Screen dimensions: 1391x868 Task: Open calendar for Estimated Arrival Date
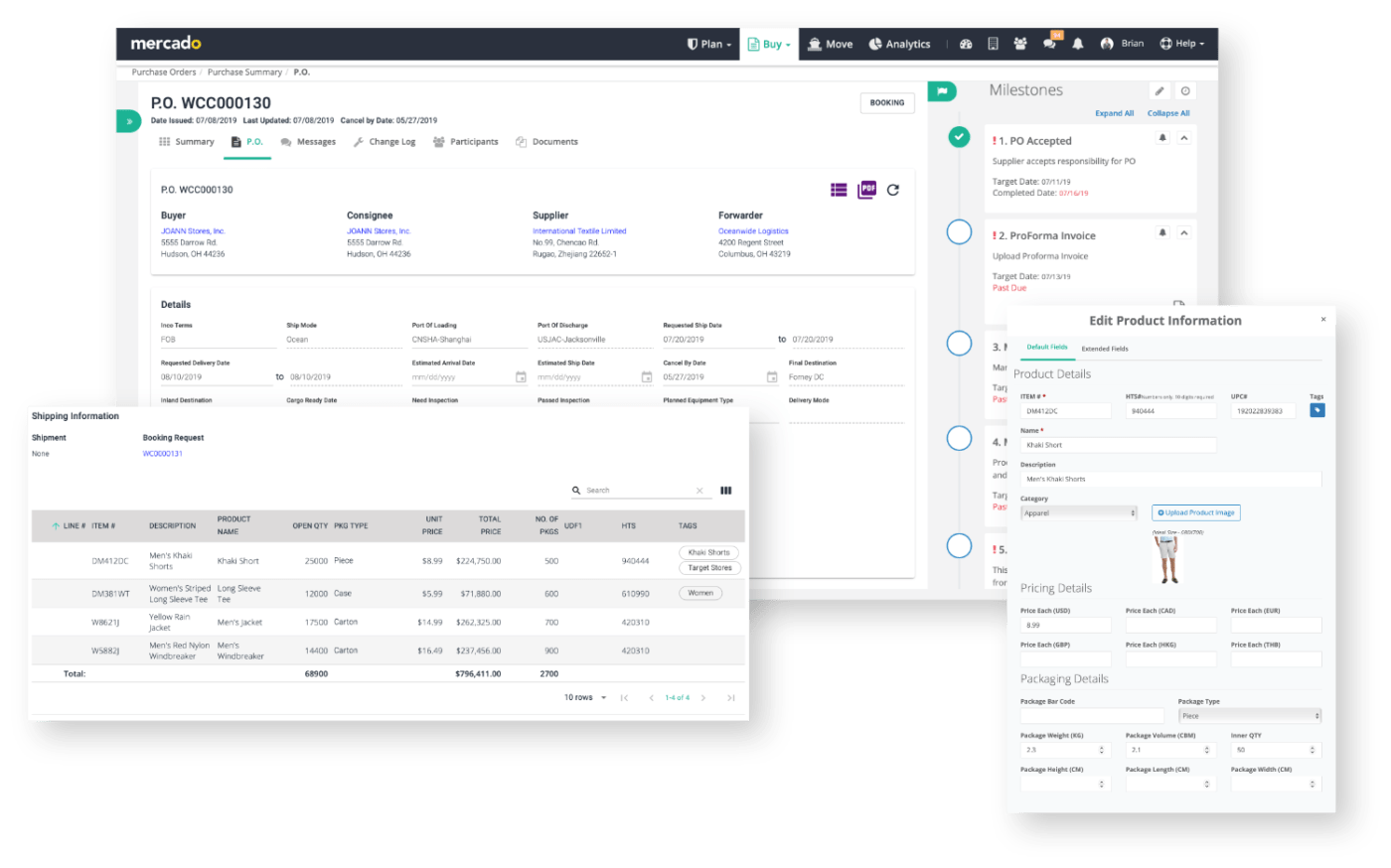click(x=521, y=377)
